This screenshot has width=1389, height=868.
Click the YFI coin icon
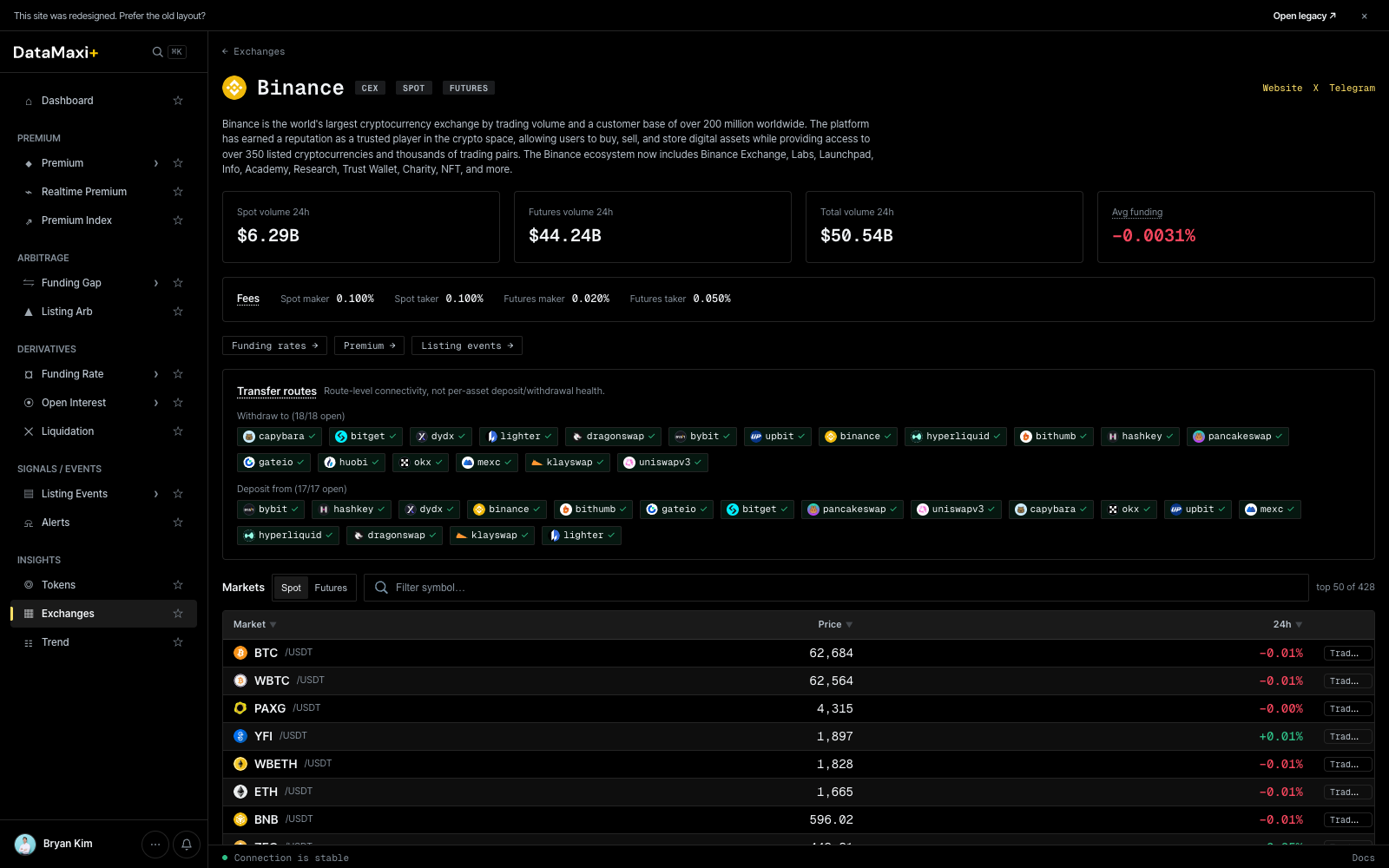[x=240, y=736]
